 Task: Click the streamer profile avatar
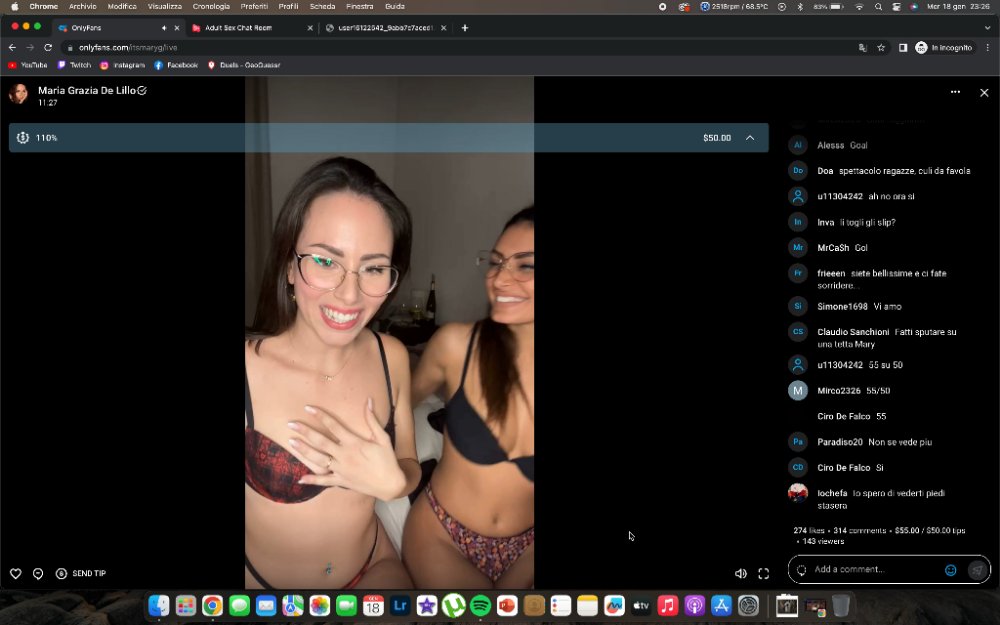[18, 94]
